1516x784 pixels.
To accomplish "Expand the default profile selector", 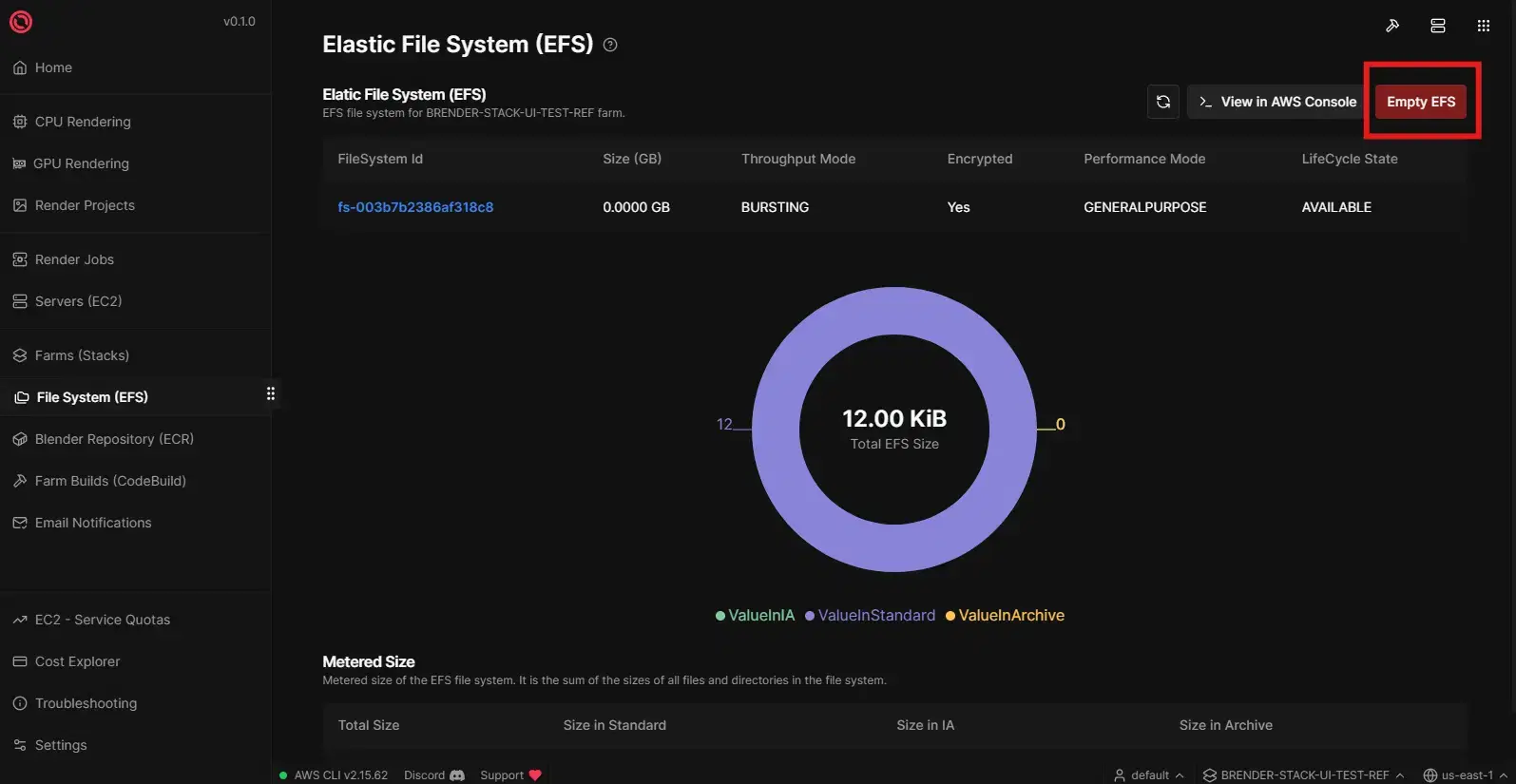I will (x=1148, y=775).
